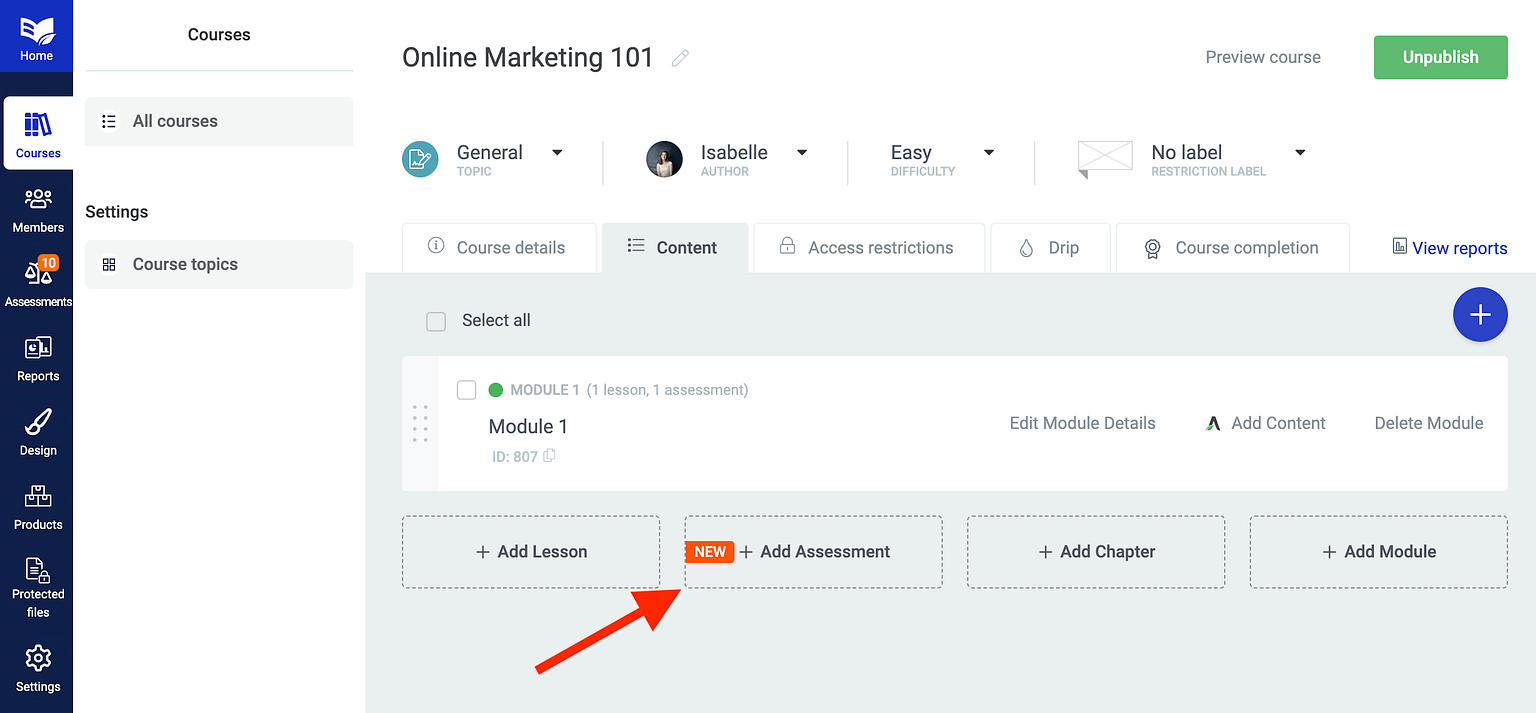Click the blue plus button to add content

click(x=1480, y=314)
